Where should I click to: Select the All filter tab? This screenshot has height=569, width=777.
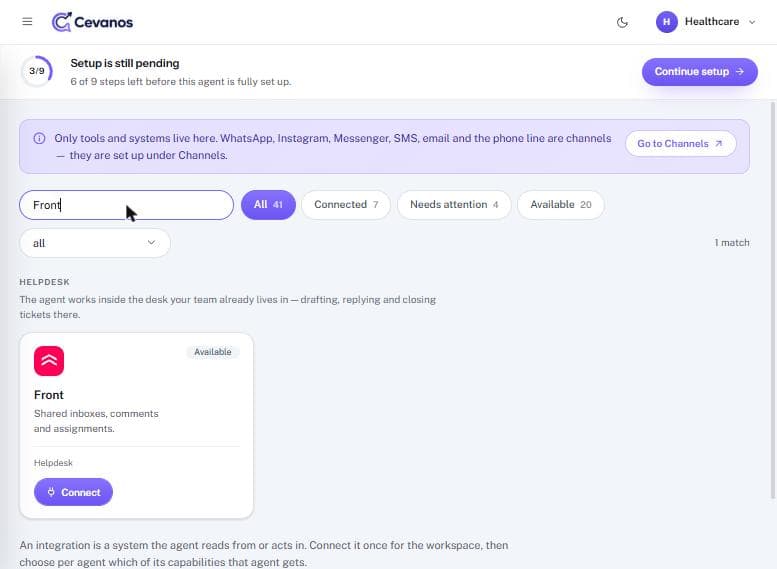click(268, 205)
